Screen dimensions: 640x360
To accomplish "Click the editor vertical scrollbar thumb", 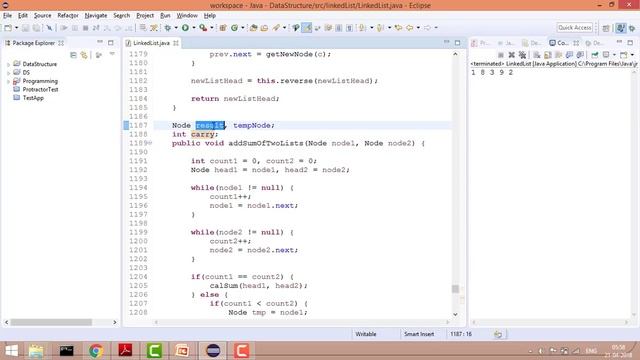I will pos(455,289).
